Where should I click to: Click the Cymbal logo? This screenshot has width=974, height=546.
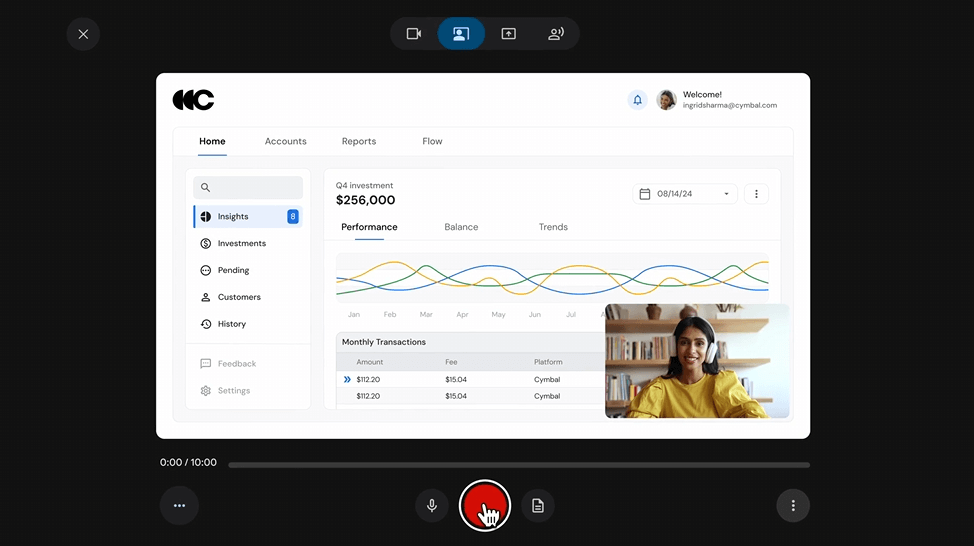tap(193, 100)
